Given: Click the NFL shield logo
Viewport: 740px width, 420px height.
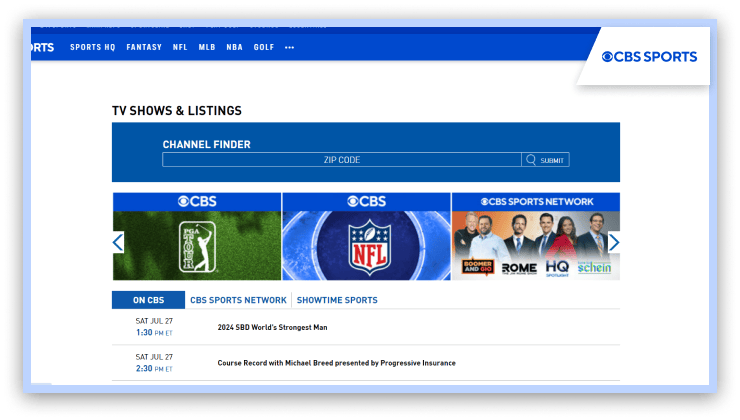Looking at the screenshot, I should point(370,248).
